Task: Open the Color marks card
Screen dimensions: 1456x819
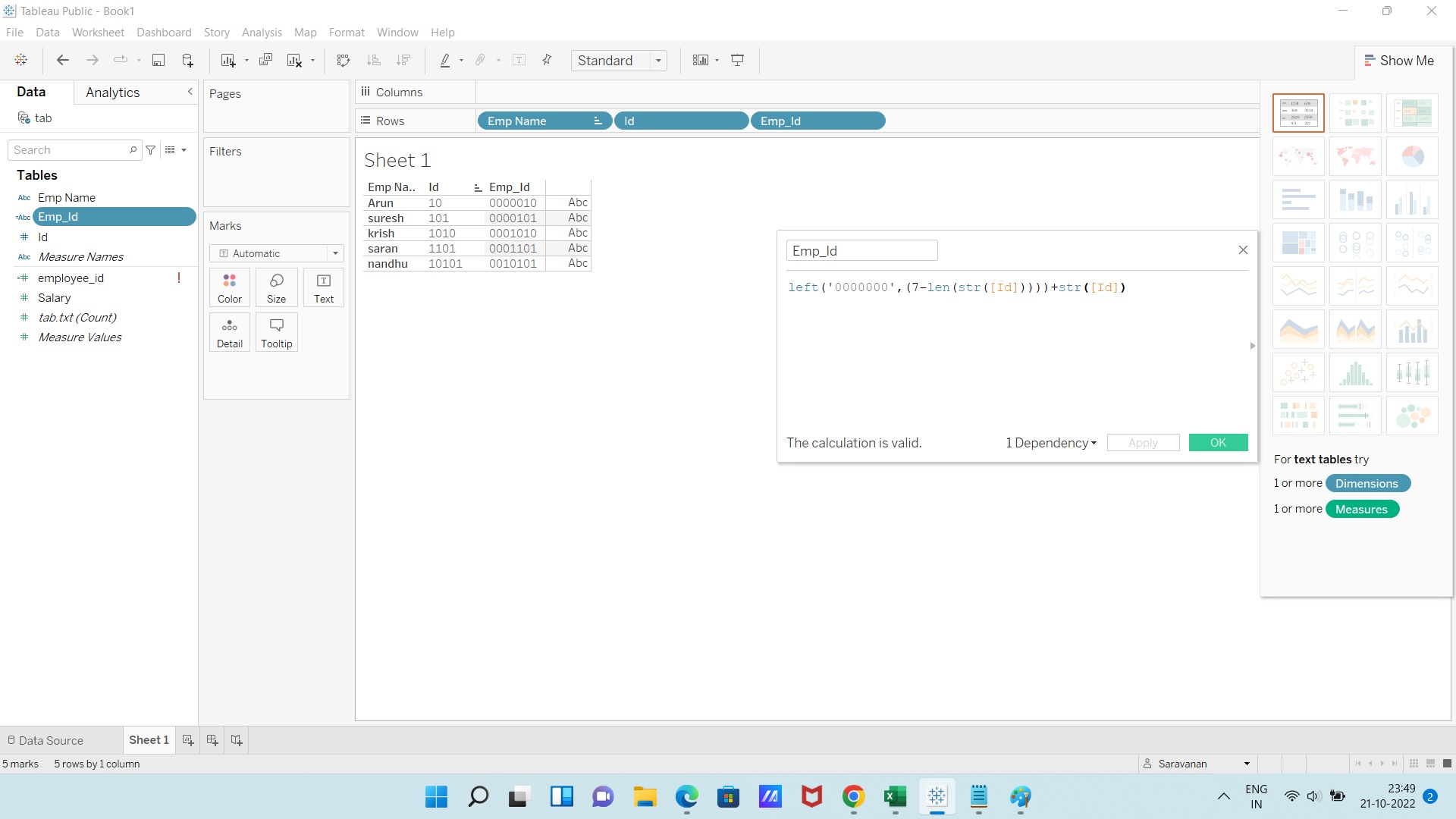Action: coord(230,287)
